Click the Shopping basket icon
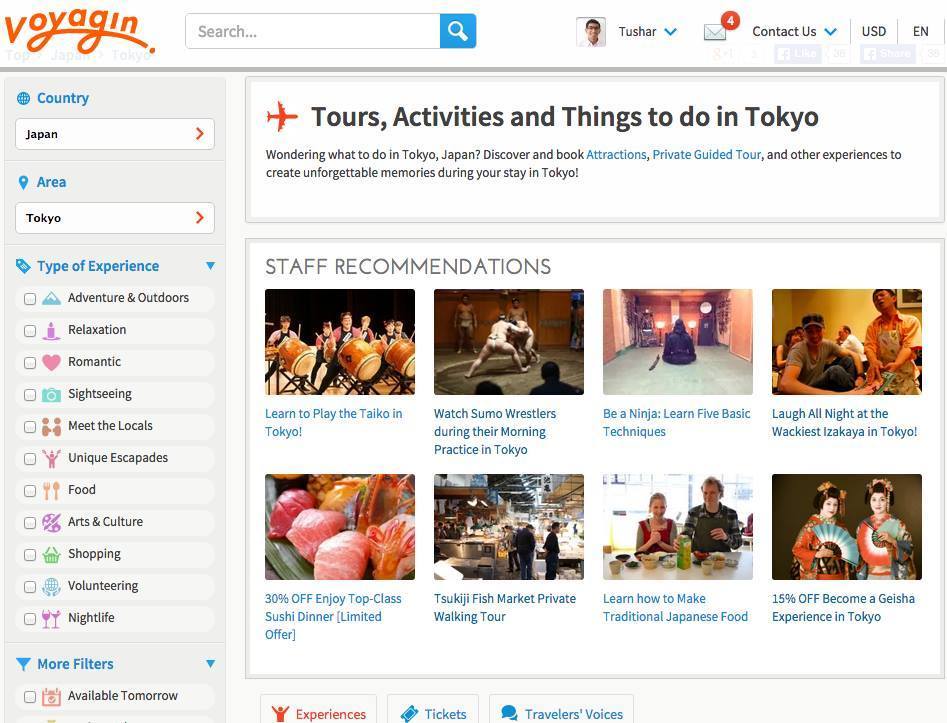 tap(51, 555)
